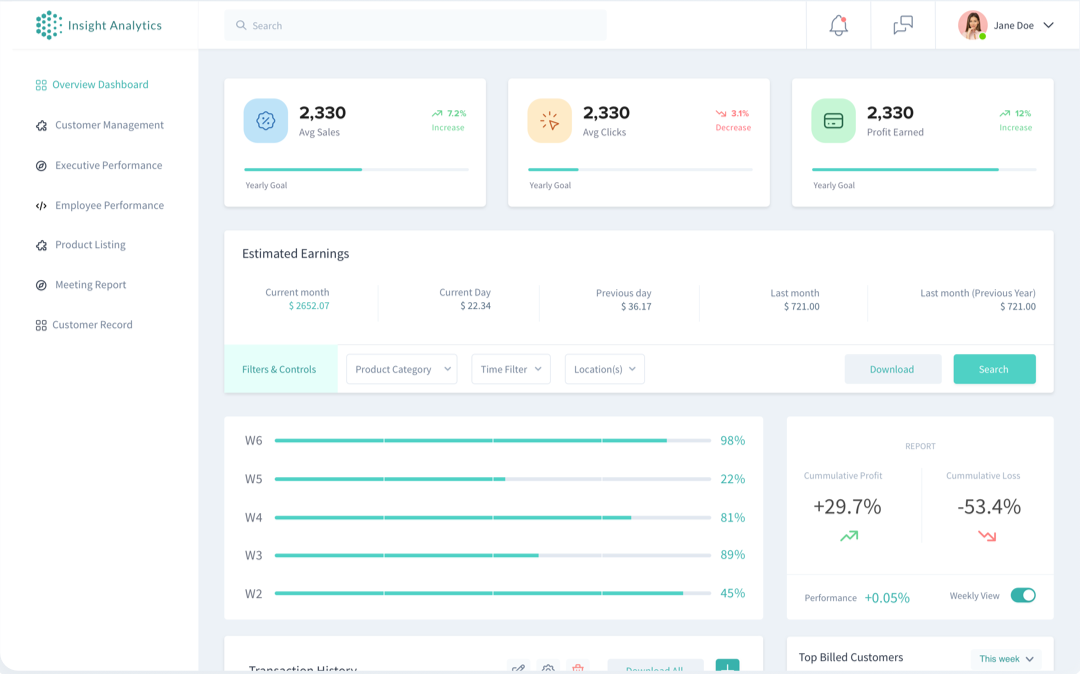
Task: Open the This week dropdown in Top Billed Customers
Action: click(x=1006, y=658)
